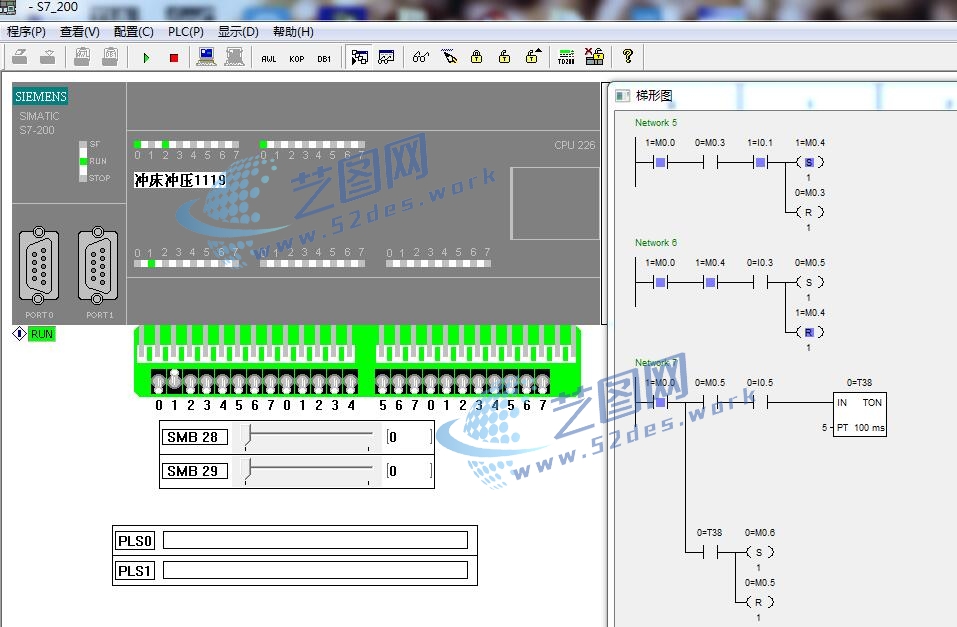The image size is (957, 627).
Task: Click the greyed DB1 clipboard paste icon
Action: click(x=110, y=57)
